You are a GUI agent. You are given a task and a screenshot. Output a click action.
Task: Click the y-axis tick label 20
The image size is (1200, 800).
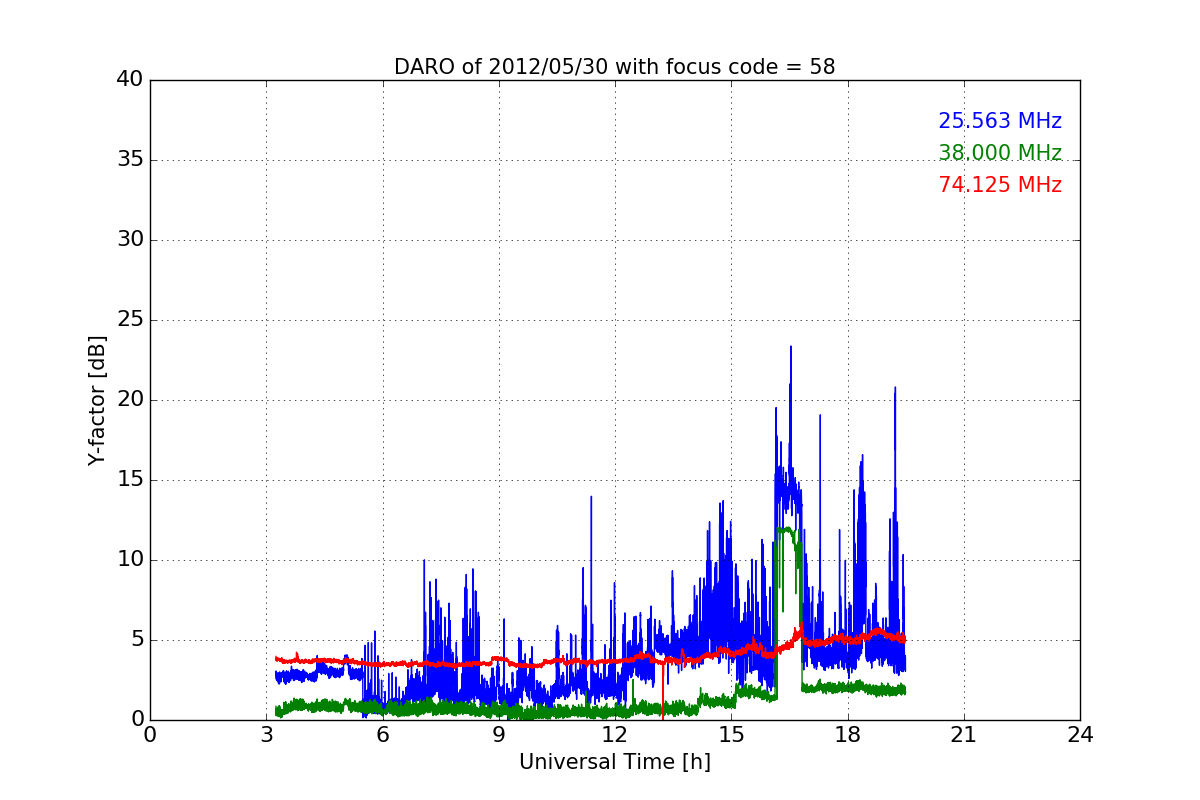pos(130,400)
